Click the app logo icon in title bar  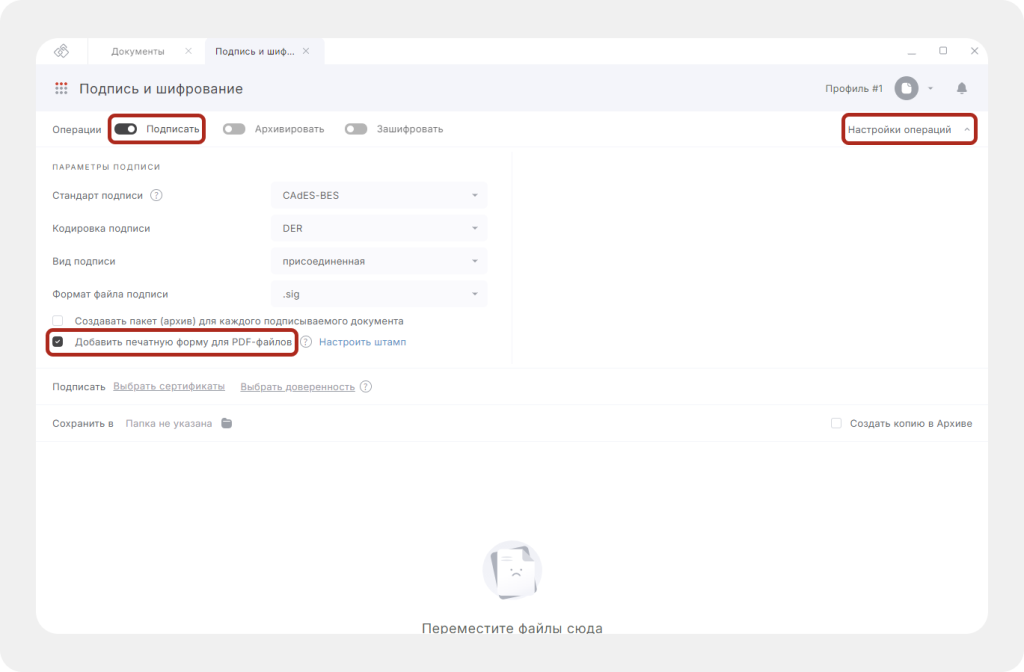pos(62,51)
